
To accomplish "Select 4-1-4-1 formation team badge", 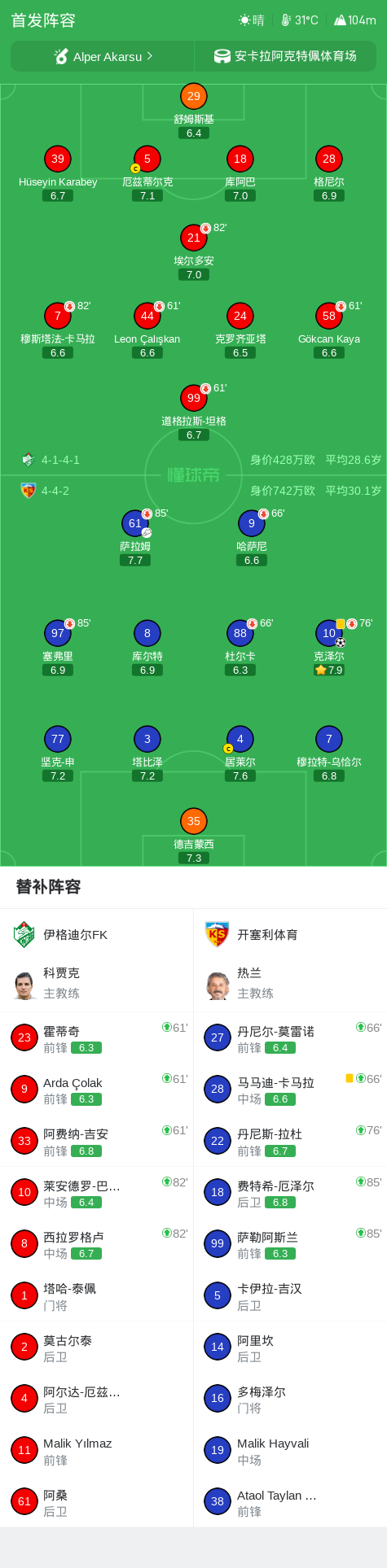I will click(x=29, y=460).
